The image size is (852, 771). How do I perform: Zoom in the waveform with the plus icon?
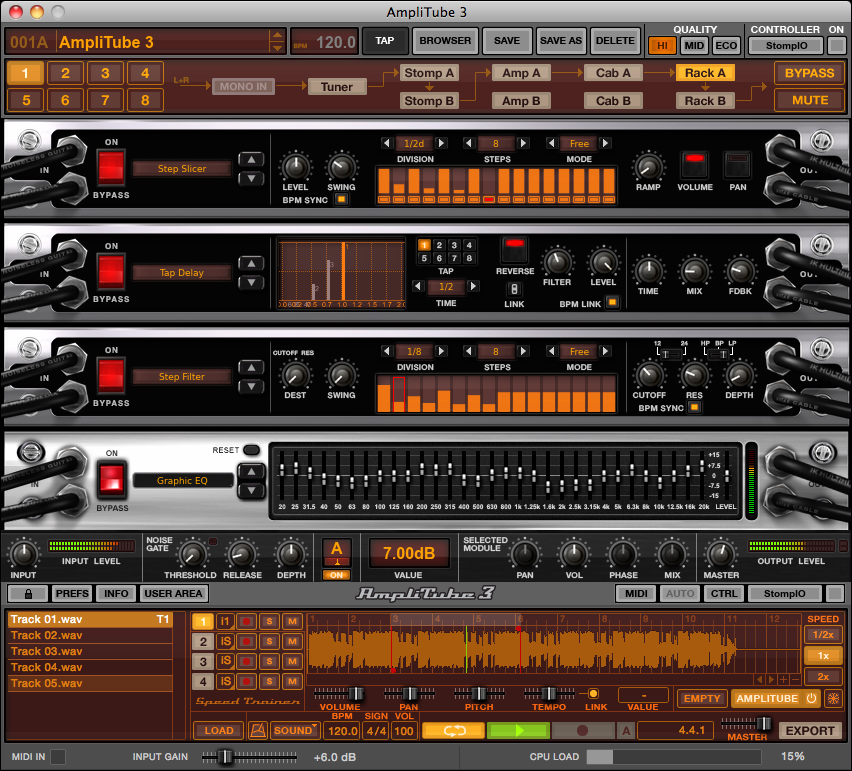784,680
